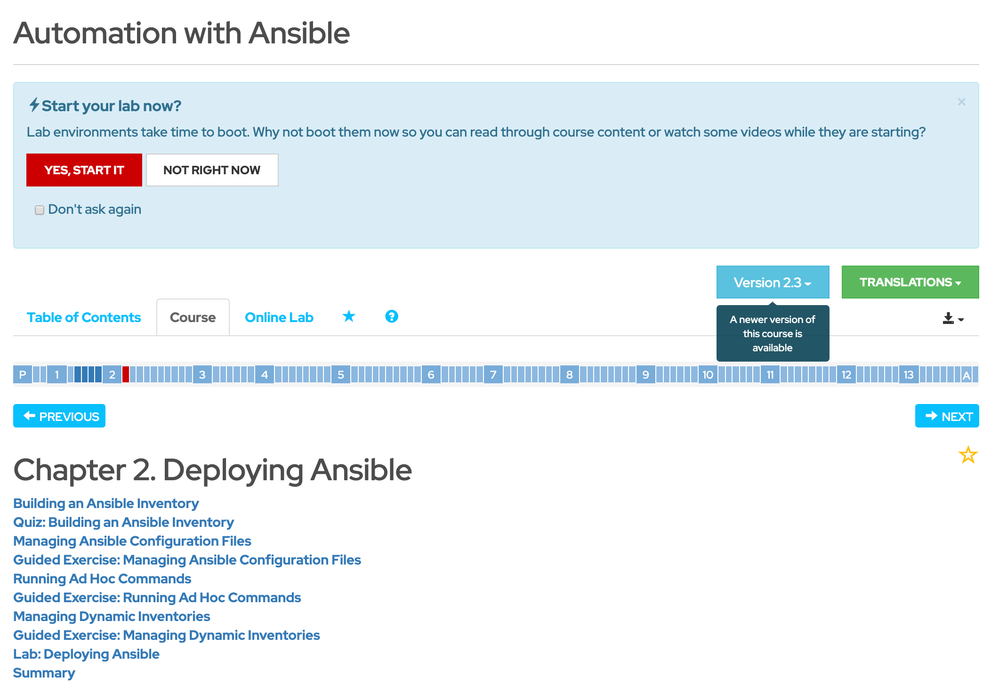Click the red current-section progress marker
The height and width of the screenshot is (695, 999).
click(x=126, y=375)
